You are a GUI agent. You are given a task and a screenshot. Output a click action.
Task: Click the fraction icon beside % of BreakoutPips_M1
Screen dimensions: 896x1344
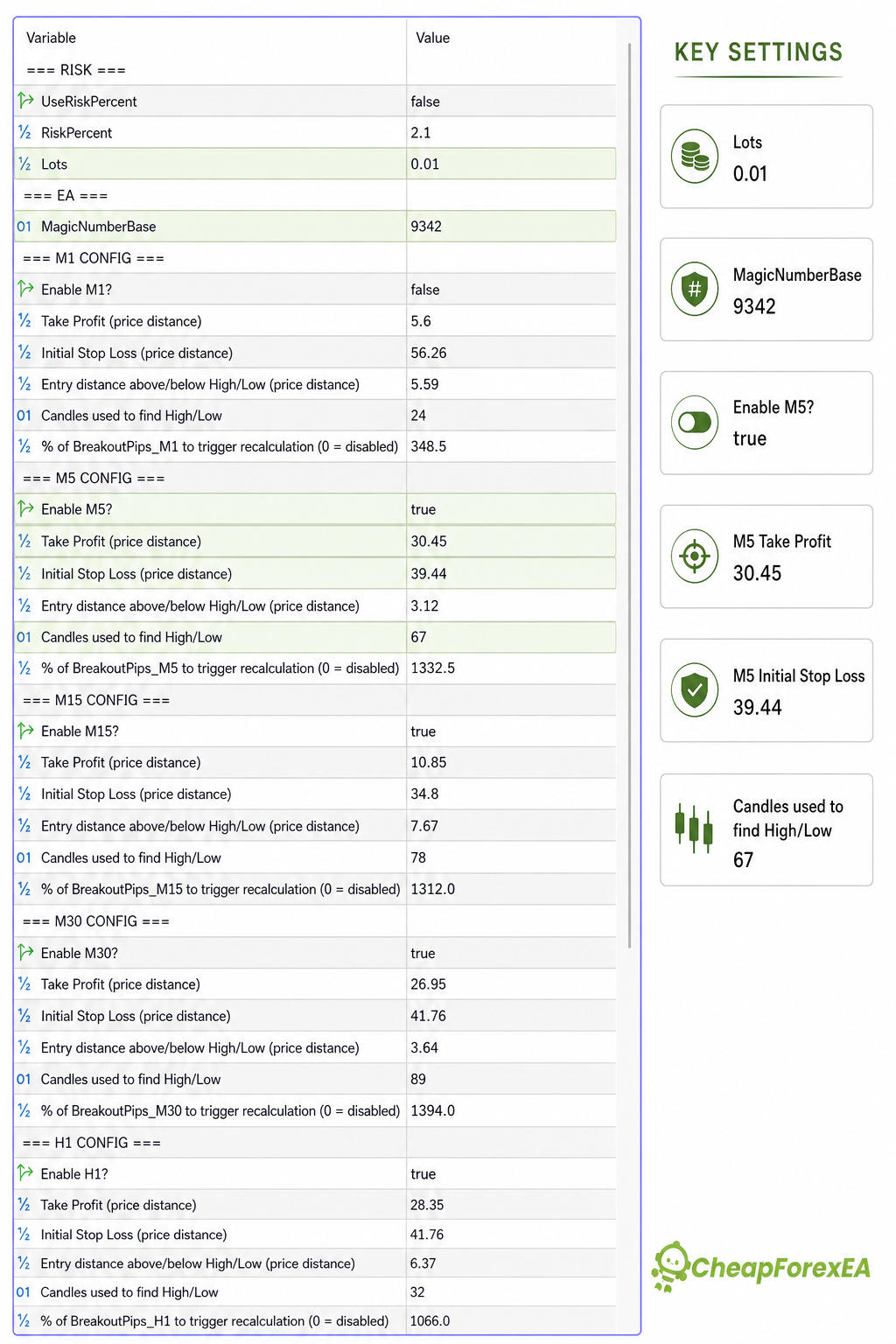24,446
